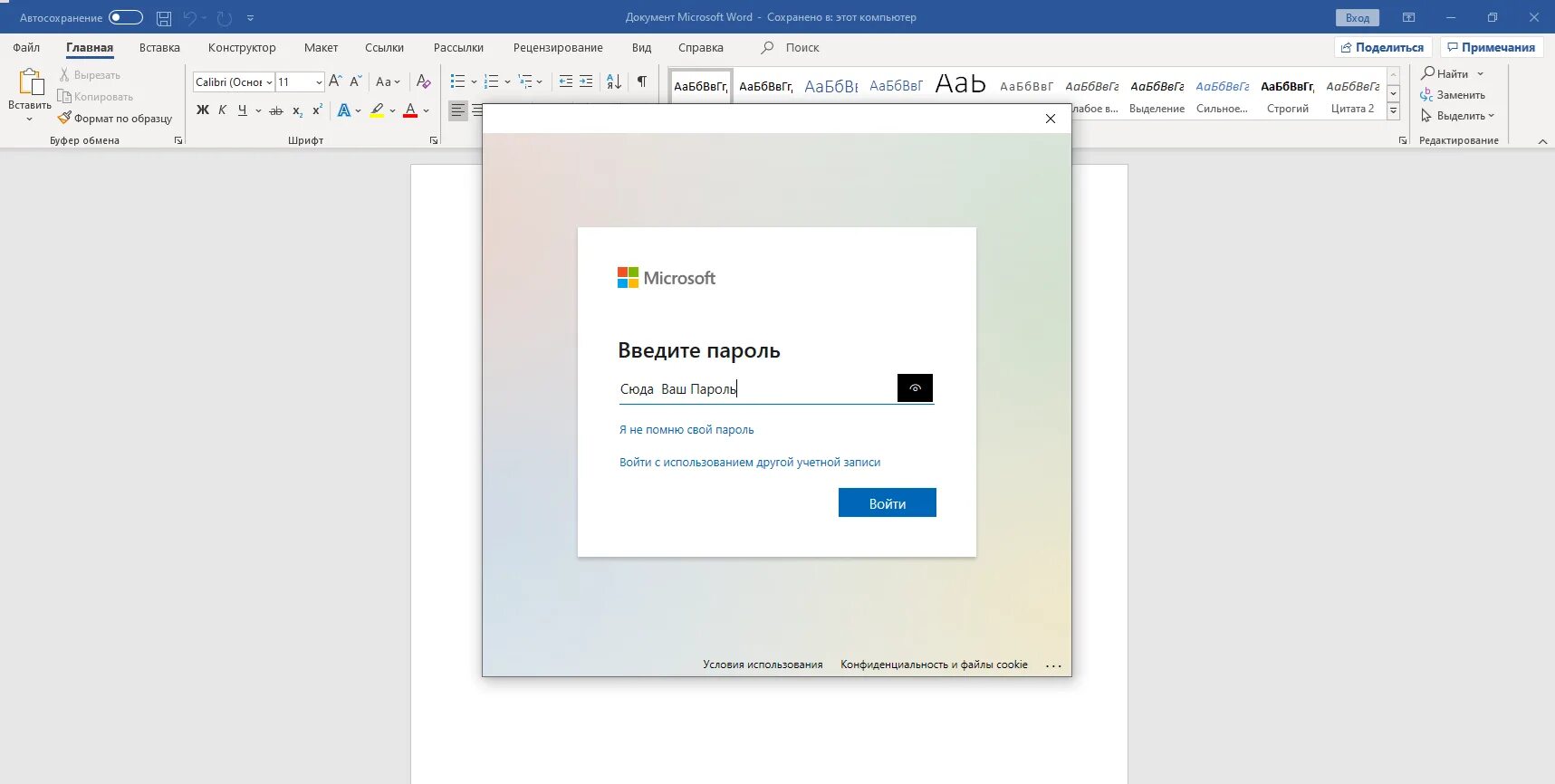
Task: Click Format Painter (Формат по образцу)
Action: tap(115, 119)
